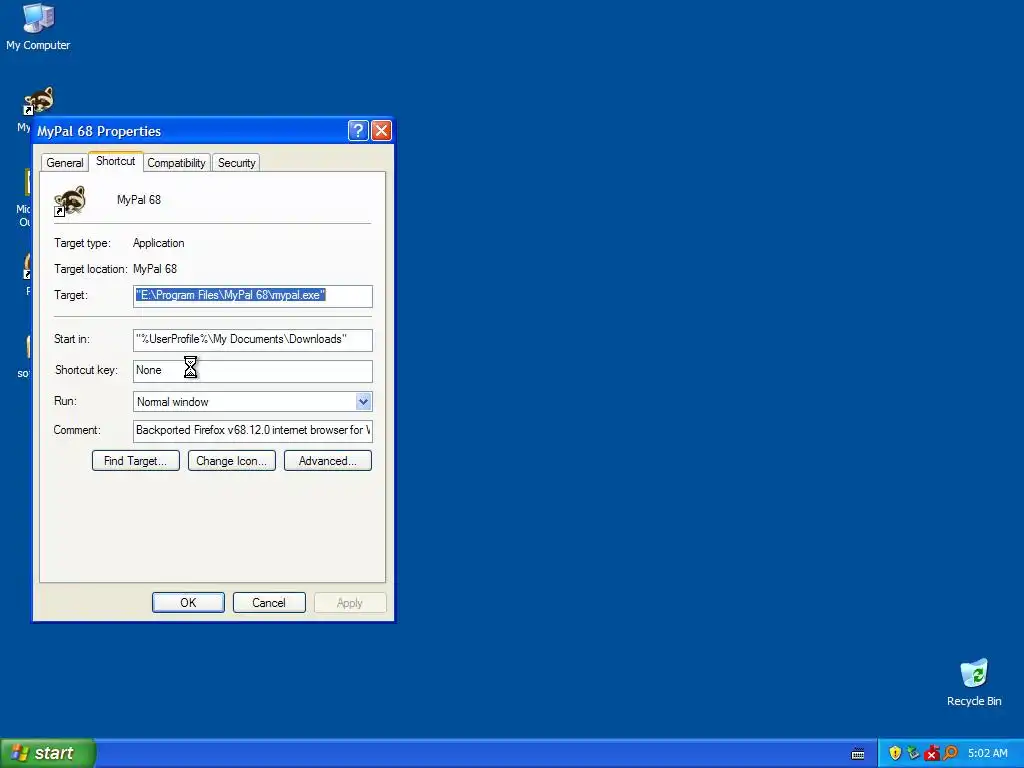The width and height of the screenshot is (1024, 768).
Task: Select the My Computer desktop icon
Action: pos(38,27)
